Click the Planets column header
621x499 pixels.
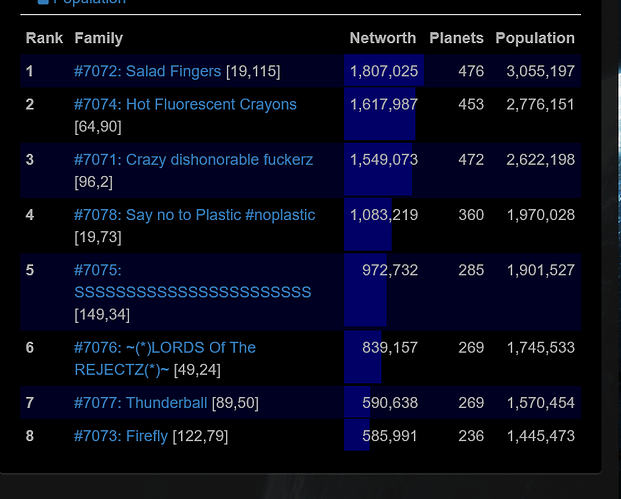[x=456, y=38]
